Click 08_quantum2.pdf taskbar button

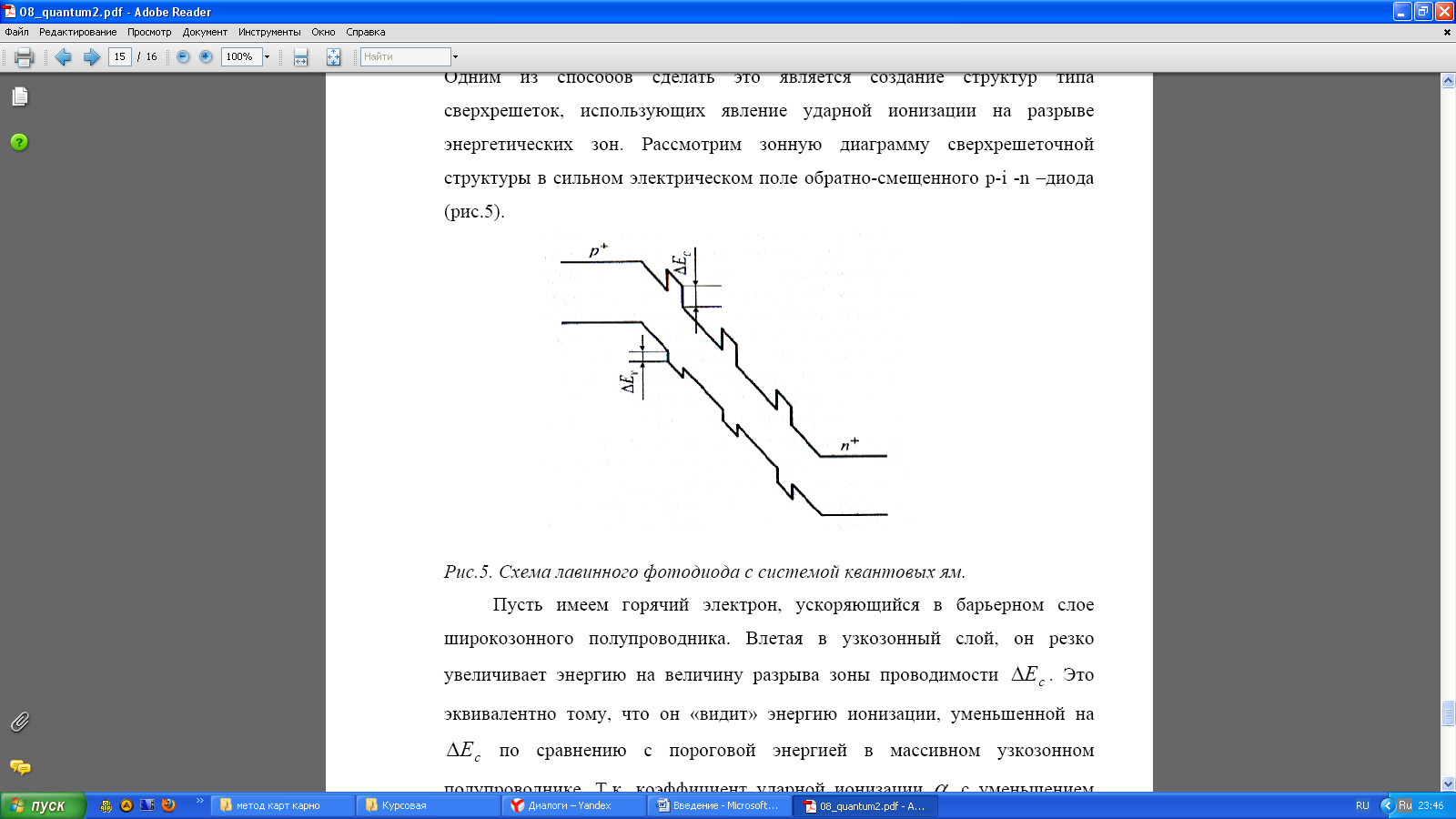pos(864,805)
